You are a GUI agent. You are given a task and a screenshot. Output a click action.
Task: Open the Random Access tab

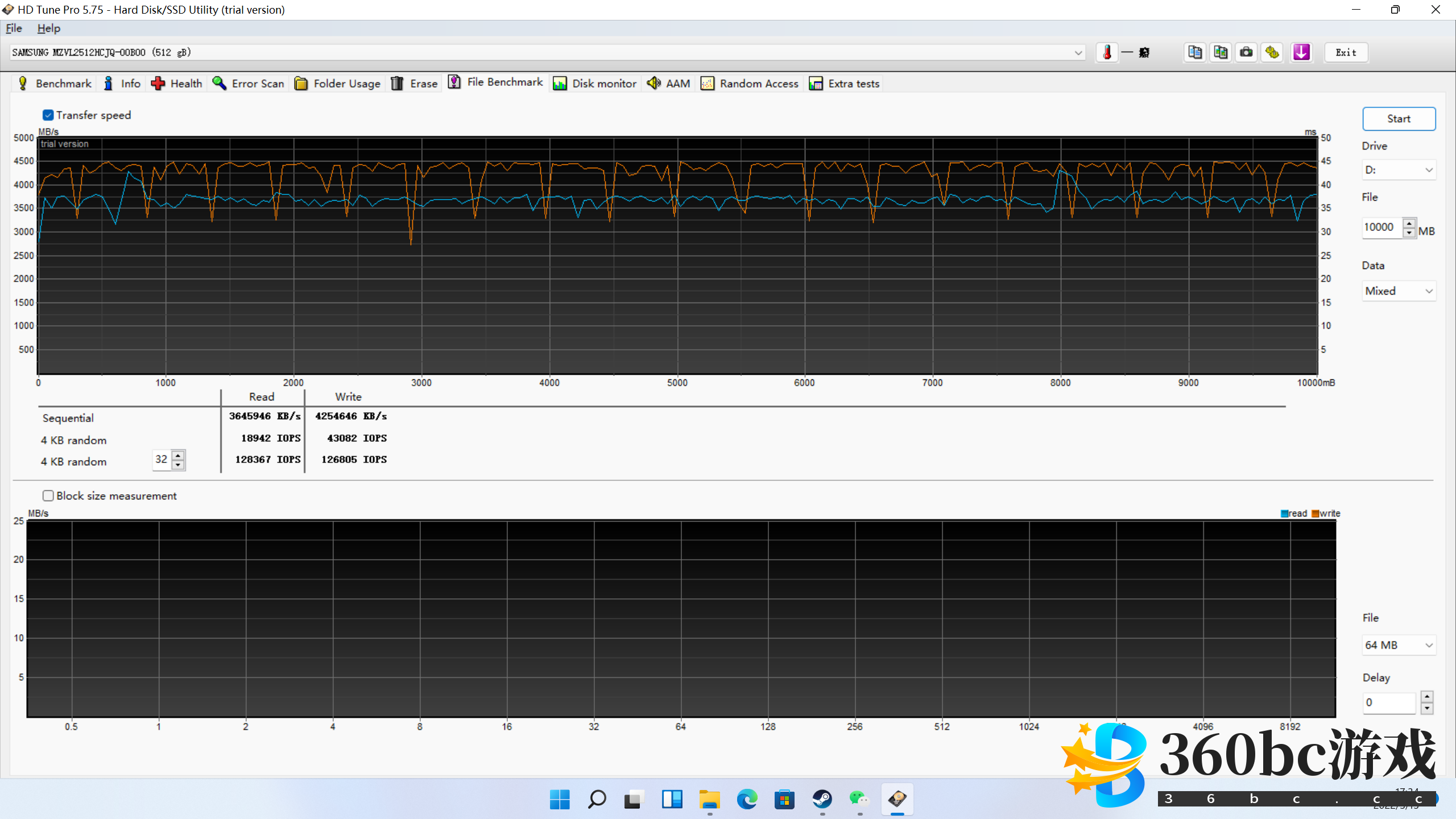[x=750, y=84]
